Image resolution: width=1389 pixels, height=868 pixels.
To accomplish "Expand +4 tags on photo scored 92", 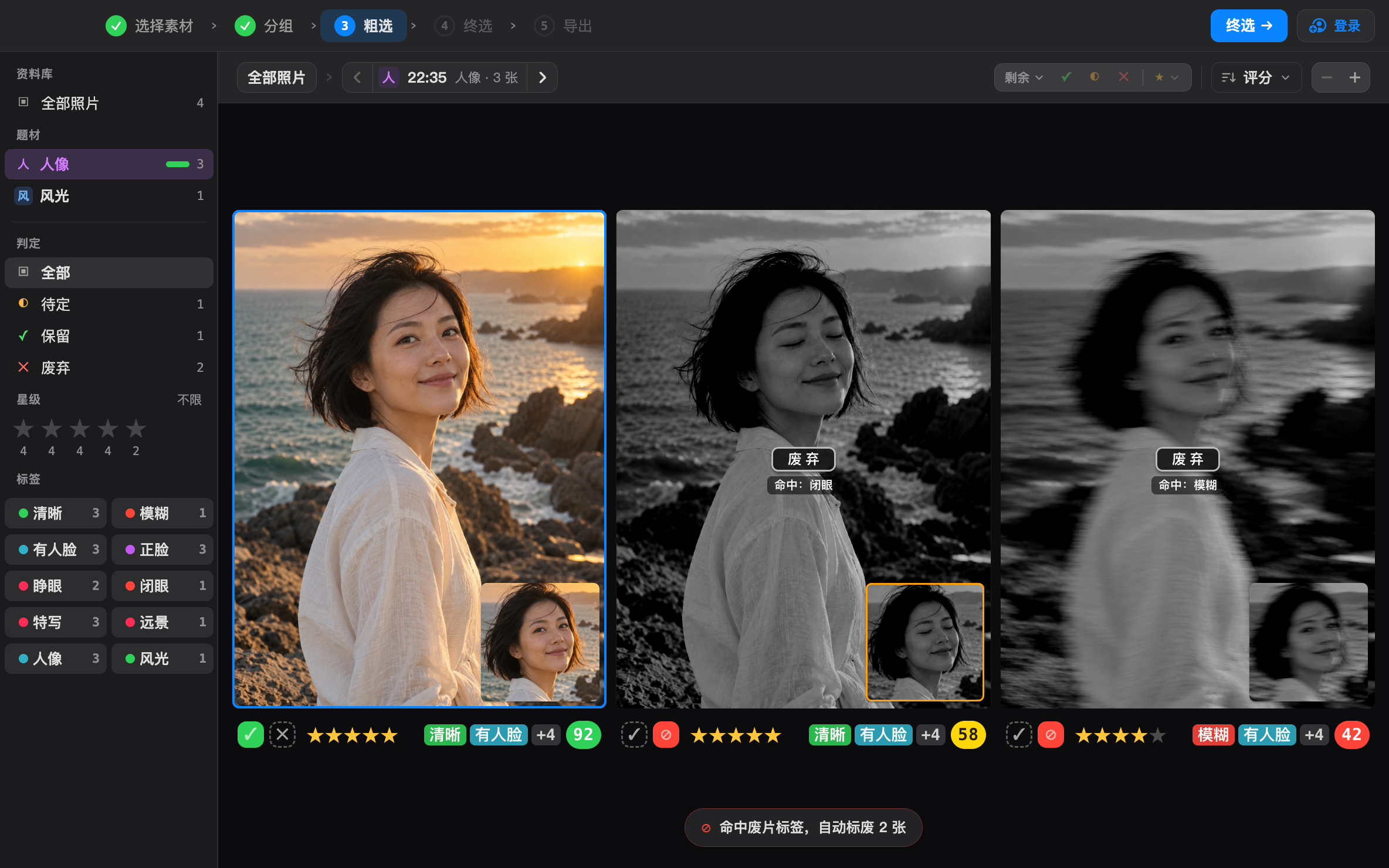I will 546,734.
